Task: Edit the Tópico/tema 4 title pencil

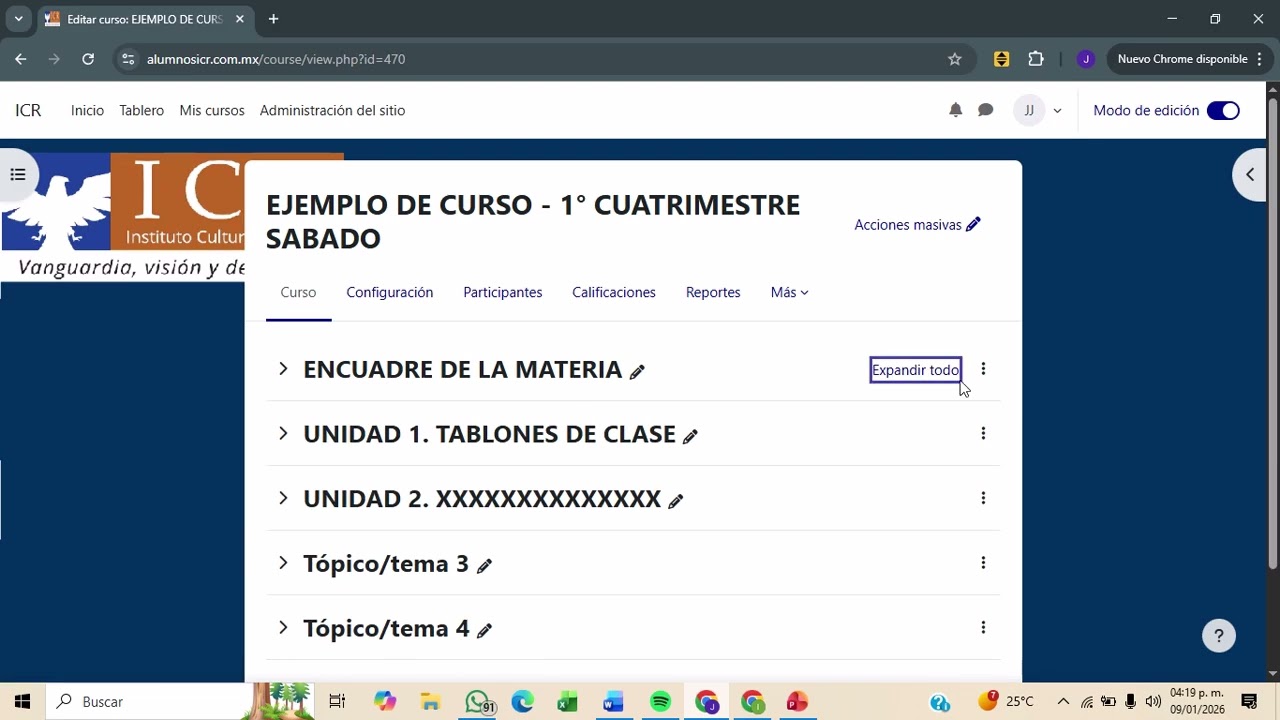Action: 484,631
